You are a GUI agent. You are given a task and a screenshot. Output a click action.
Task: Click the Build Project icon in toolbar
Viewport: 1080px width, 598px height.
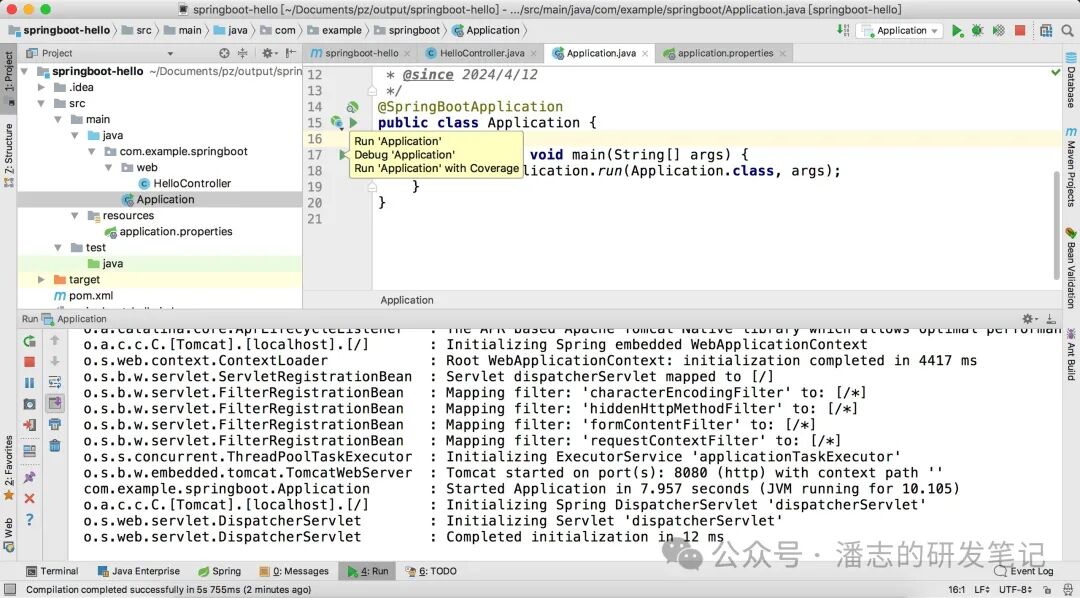[842, 30]
